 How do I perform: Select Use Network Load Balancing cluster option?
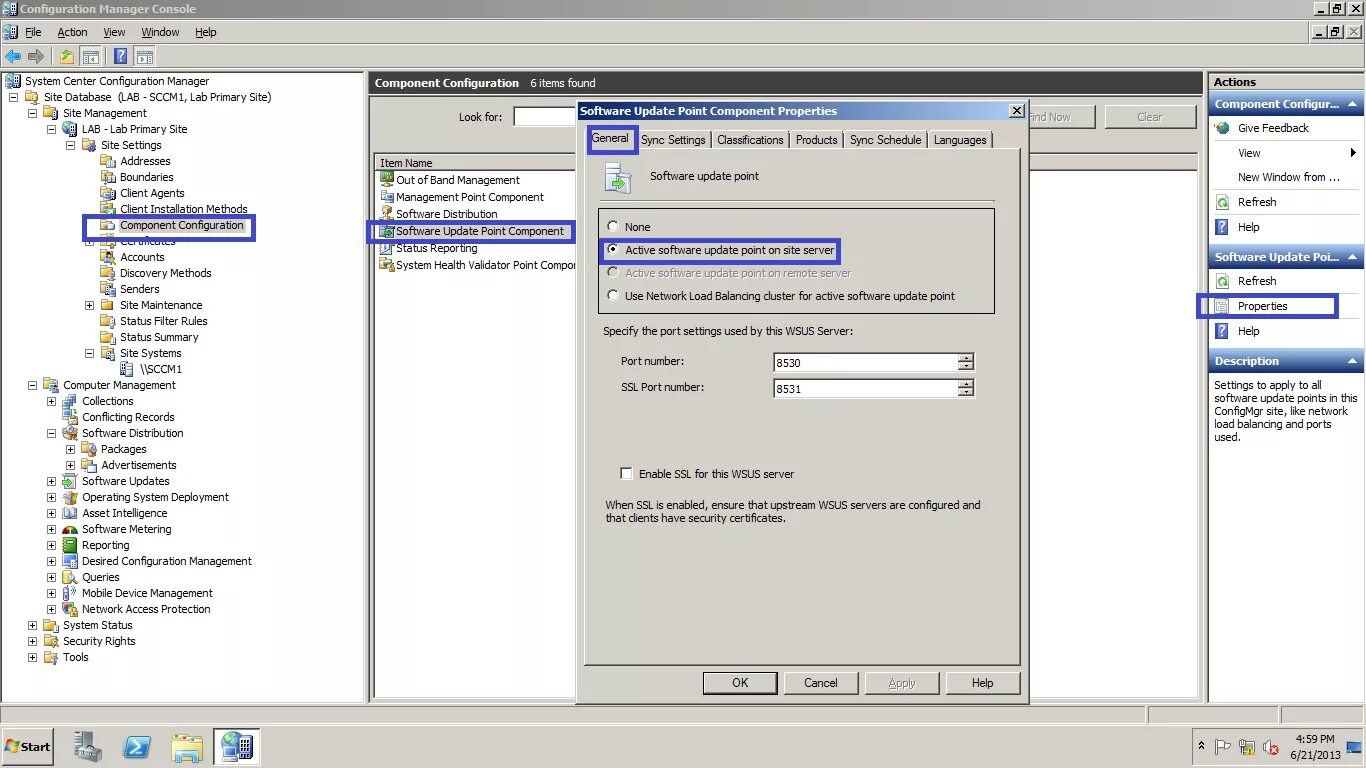click(614, 296)
